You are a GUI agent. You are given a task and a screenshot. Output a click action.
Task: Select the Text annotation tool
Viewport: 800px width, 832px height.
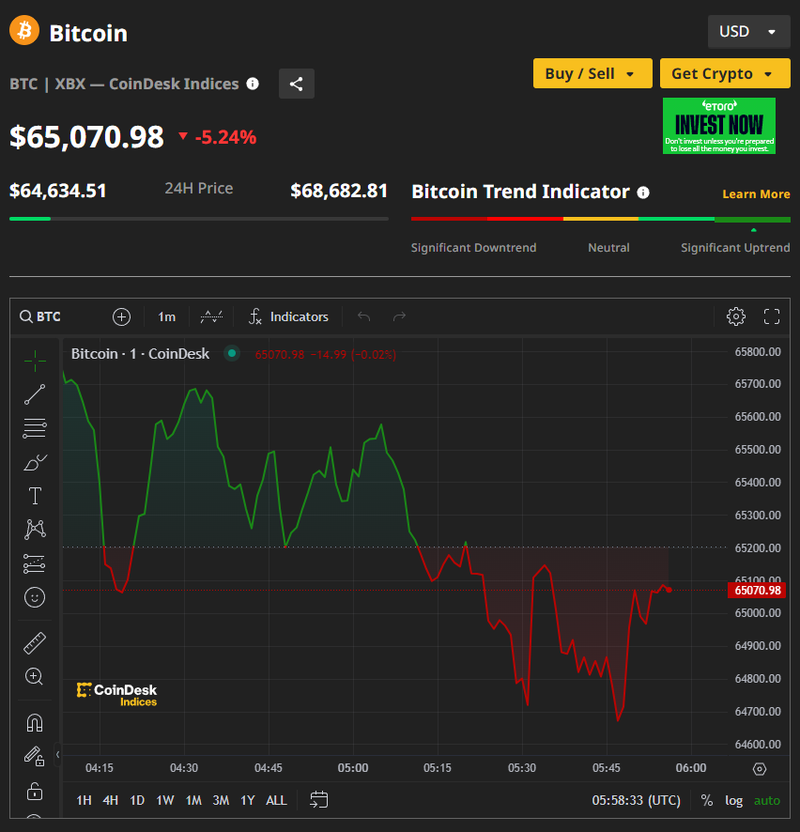point(34,496)
